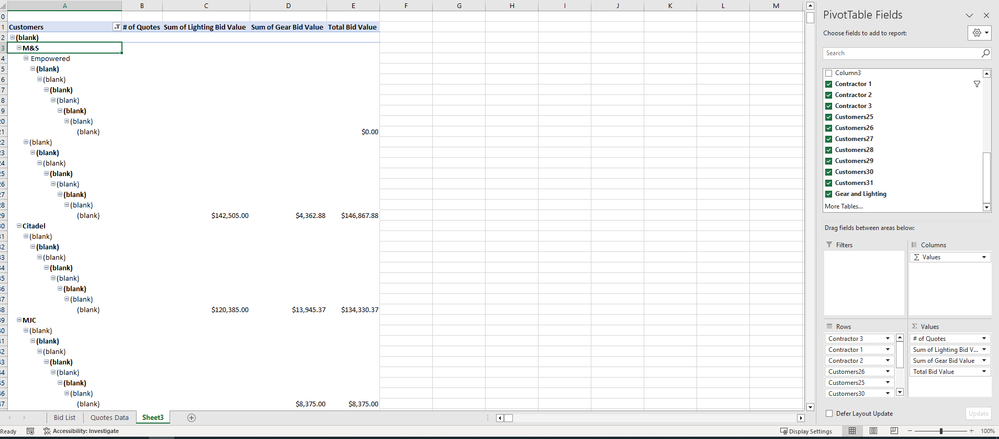
Task: Open Values dropdown in Columns area
Action: [986, 257]
